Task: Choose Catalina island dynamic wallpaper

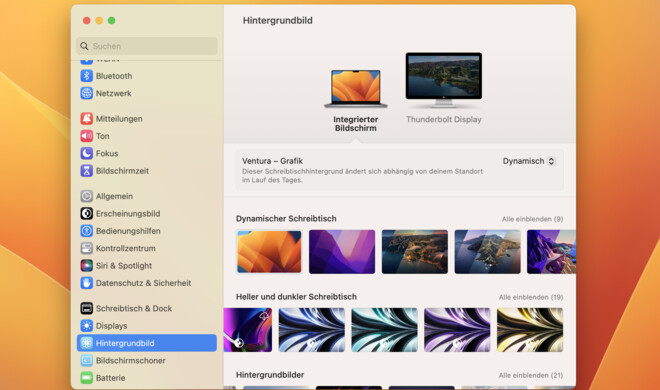Action: pyautogui.click(x=487, y=252)
